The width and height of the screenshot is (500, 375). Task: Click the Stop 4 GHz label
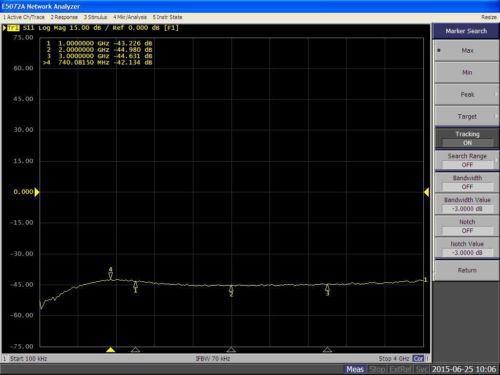[x=394, y=359]
